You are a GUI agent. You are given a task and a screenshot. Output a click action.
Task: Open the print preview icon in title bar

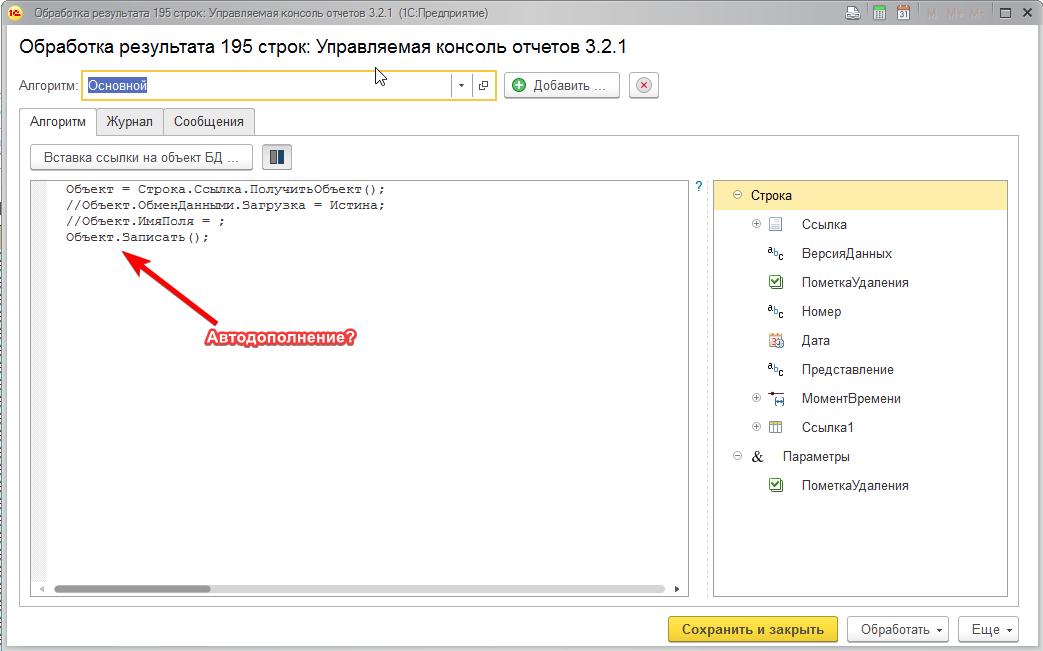pos(853,13)
